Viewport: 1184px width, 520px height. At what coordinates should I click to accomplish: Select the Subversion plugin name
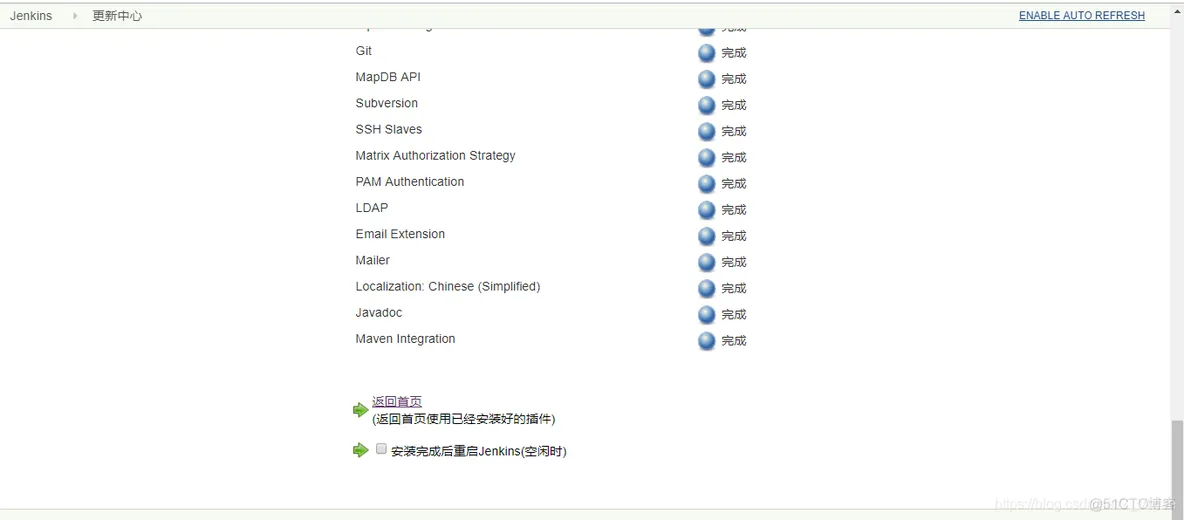click(x=387, y=103)
